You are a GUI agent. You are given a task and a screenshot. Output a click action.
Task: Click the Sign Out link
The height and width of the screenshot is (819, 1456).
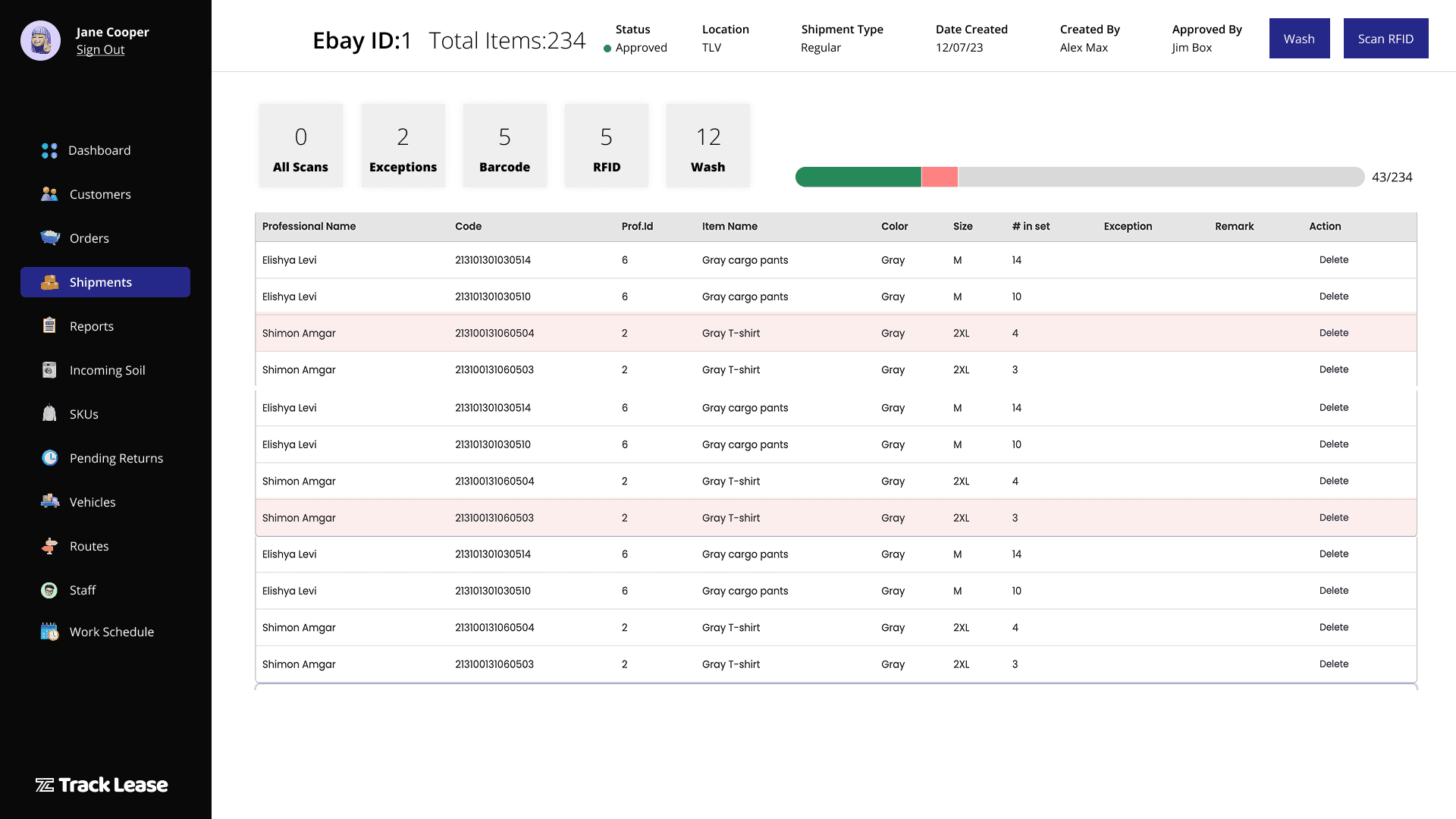click(100, 50)
